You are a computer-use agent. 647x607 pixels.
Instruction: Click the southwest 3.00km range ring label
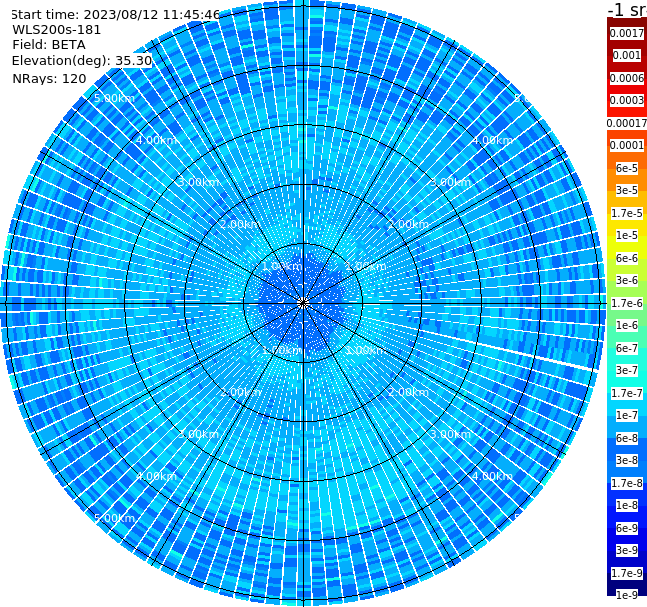pos(198,434)
